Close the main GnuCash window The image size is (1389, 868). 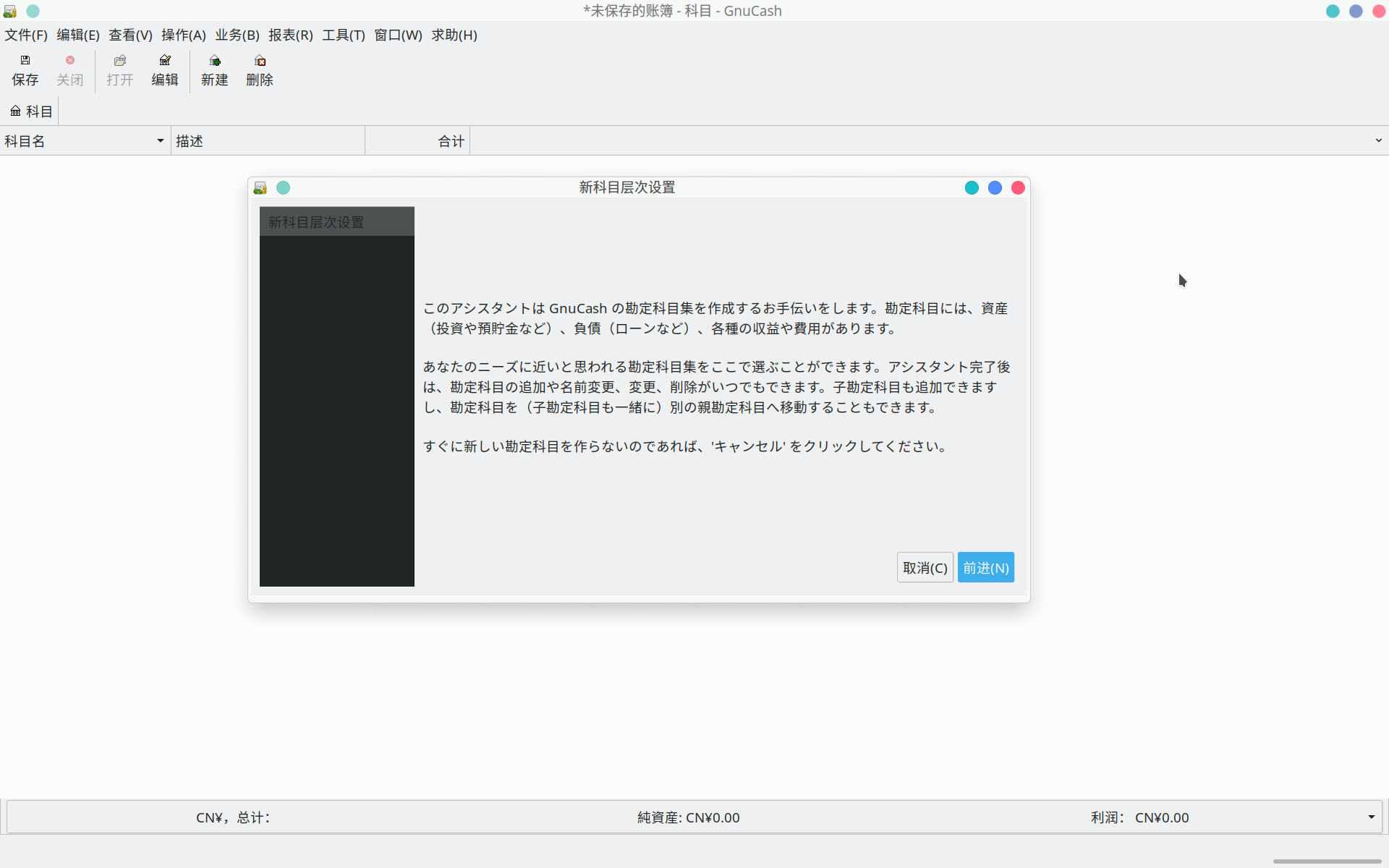pyautogui.click(x=1379, y=11)
